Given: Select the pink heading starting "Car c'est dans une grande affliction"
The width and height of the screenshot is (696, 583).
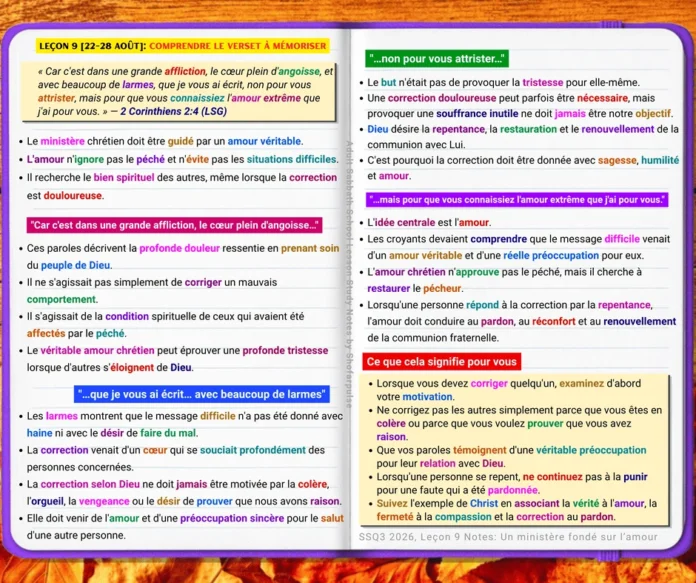Looking at the screenshot, I should click(x=174, y=225).
